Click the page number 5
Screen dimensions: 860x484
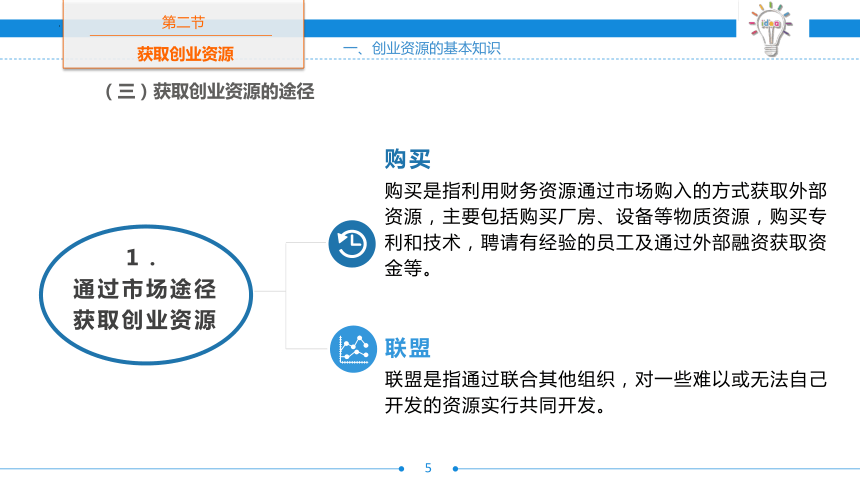[428, 468]
